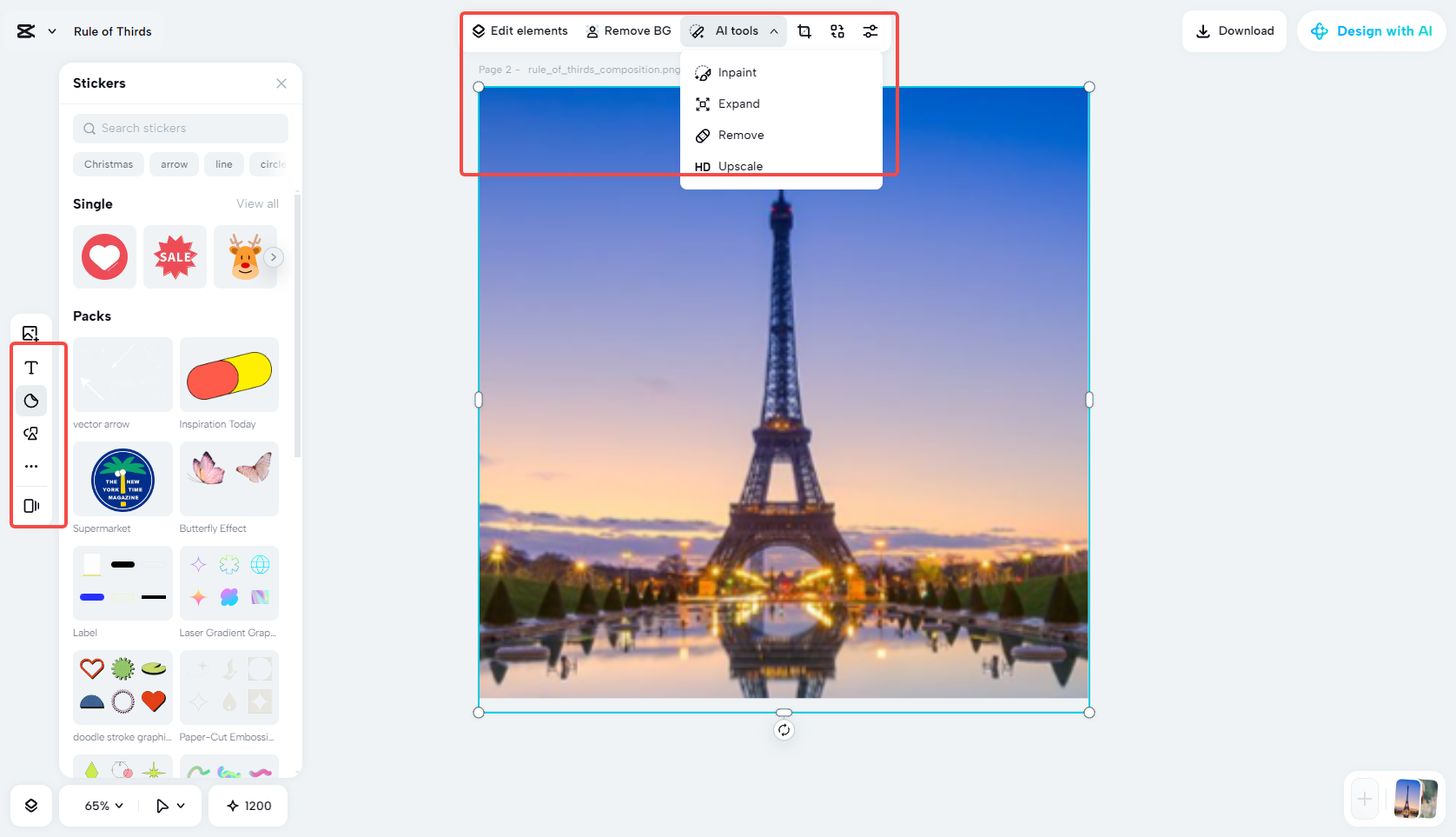Open the mockup tool at sidebar bottom
This screenshot has height=837, width=1456.
(x=31, y=506)
